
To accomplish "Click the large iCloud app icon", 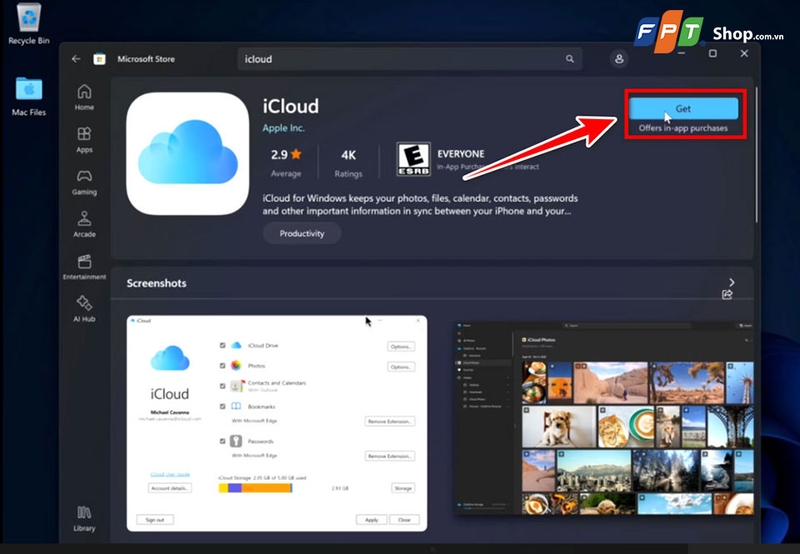I will (x=188, y=154).
